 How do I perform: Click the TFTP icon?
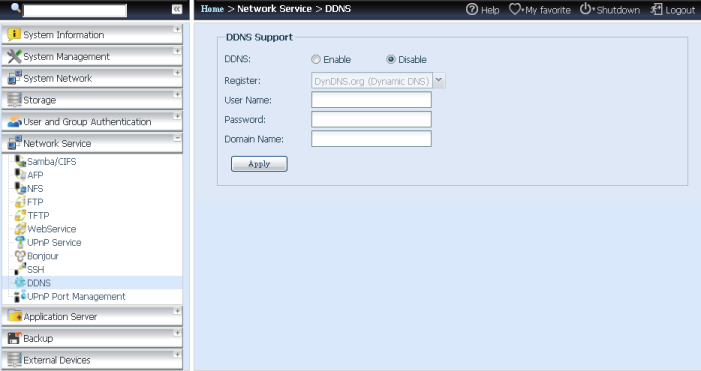click(x=20, y=215)
